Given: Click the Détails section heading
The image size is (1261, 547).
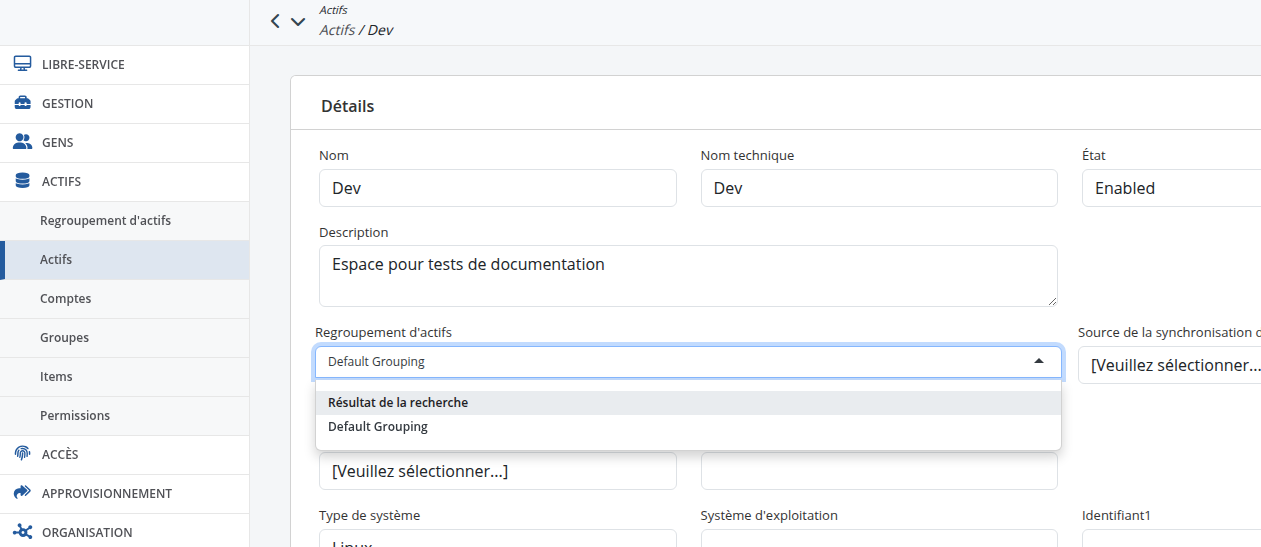Looking at the screenshot, I should [348, 105].
